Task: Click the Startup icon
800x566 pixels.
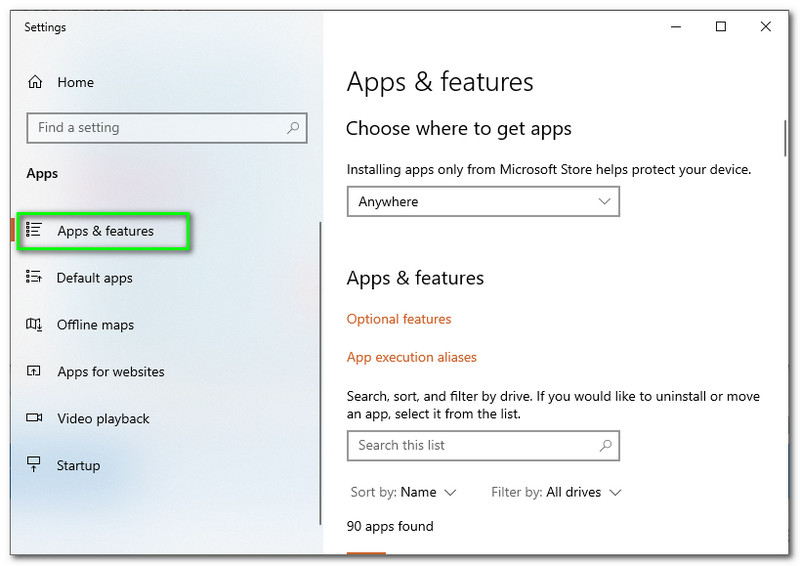Action: click(x=34, y=464)
